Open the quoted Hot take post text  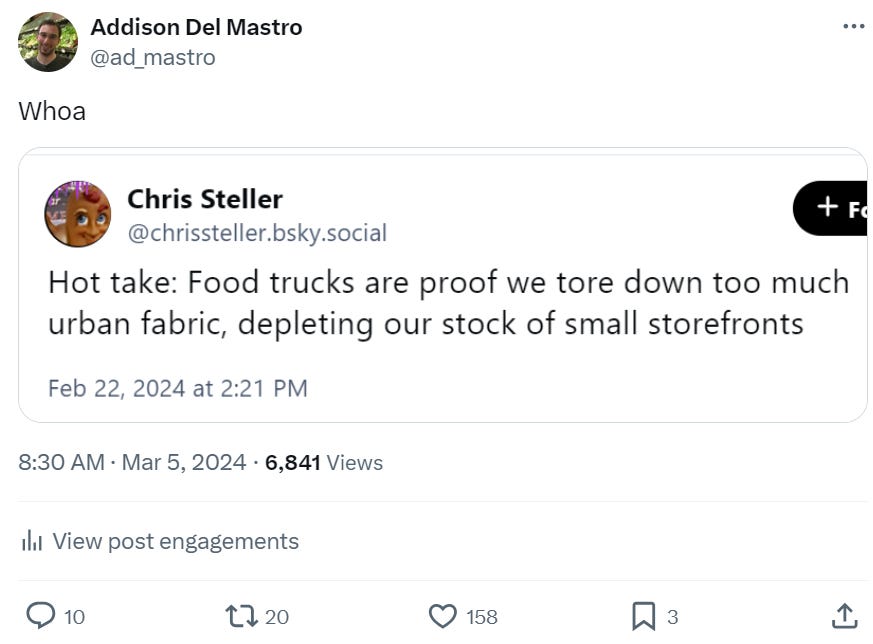tap(449, 303)
